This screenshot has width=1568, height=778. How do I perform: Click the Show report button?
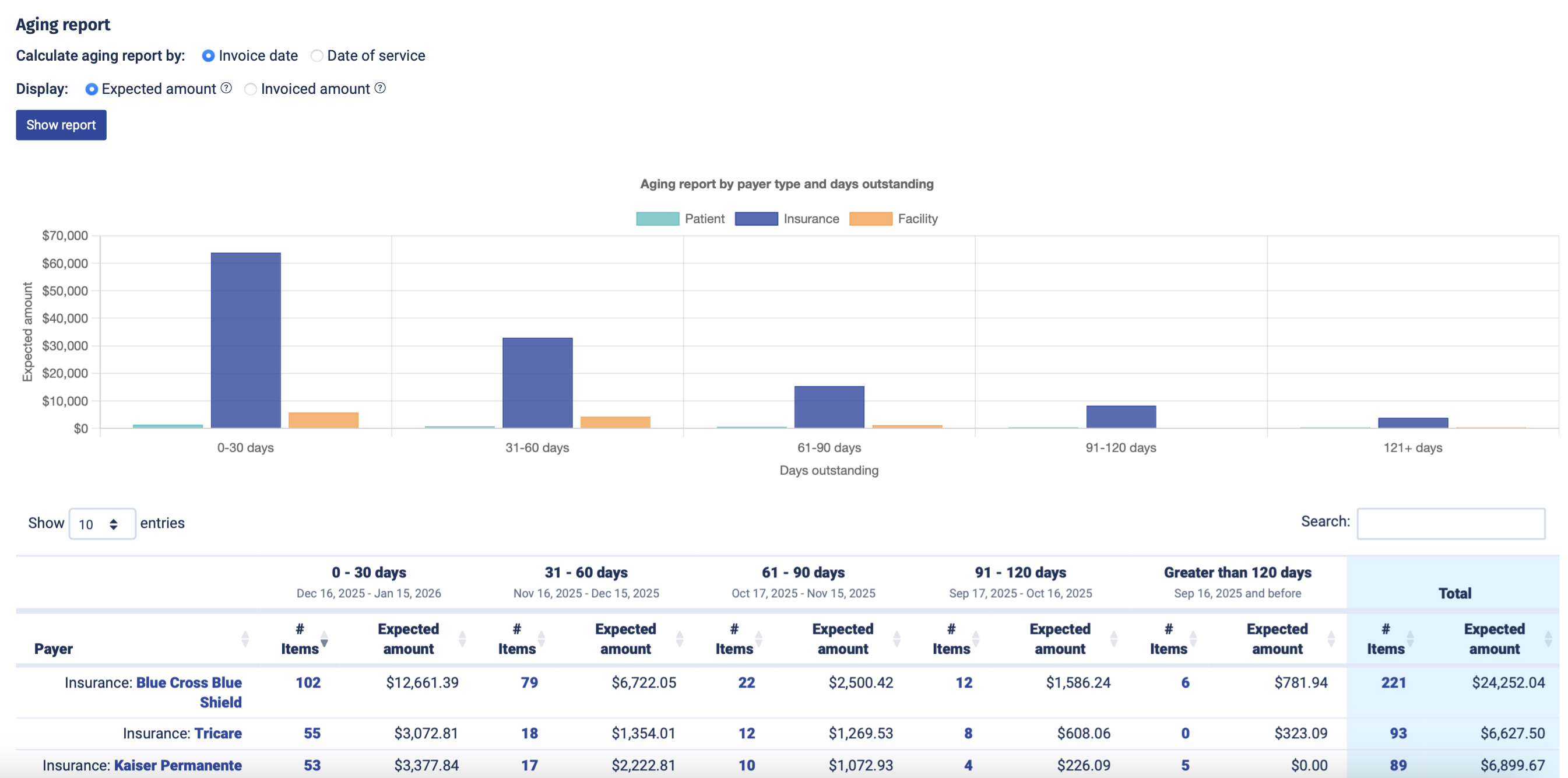point(61,125)
